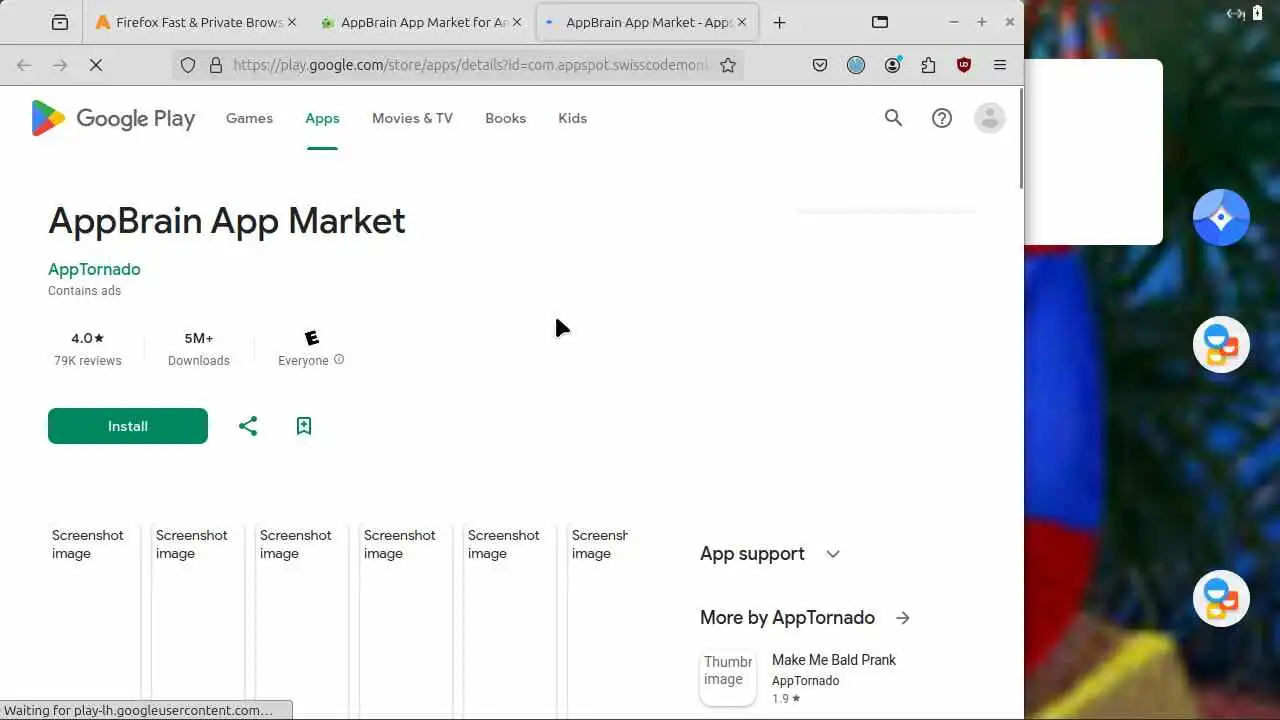Open See more by AppTornado arrow
This screenshot has width=1280, height=720.
[903, 618]
